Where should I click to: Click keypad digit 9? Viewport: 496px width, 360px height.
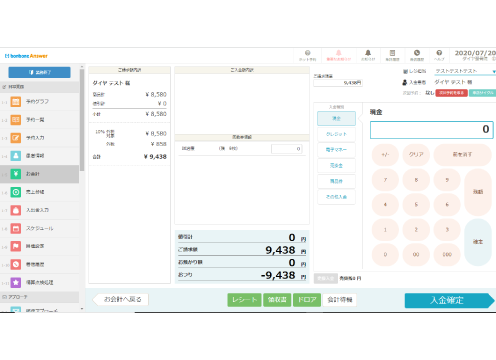coord(447,180)
